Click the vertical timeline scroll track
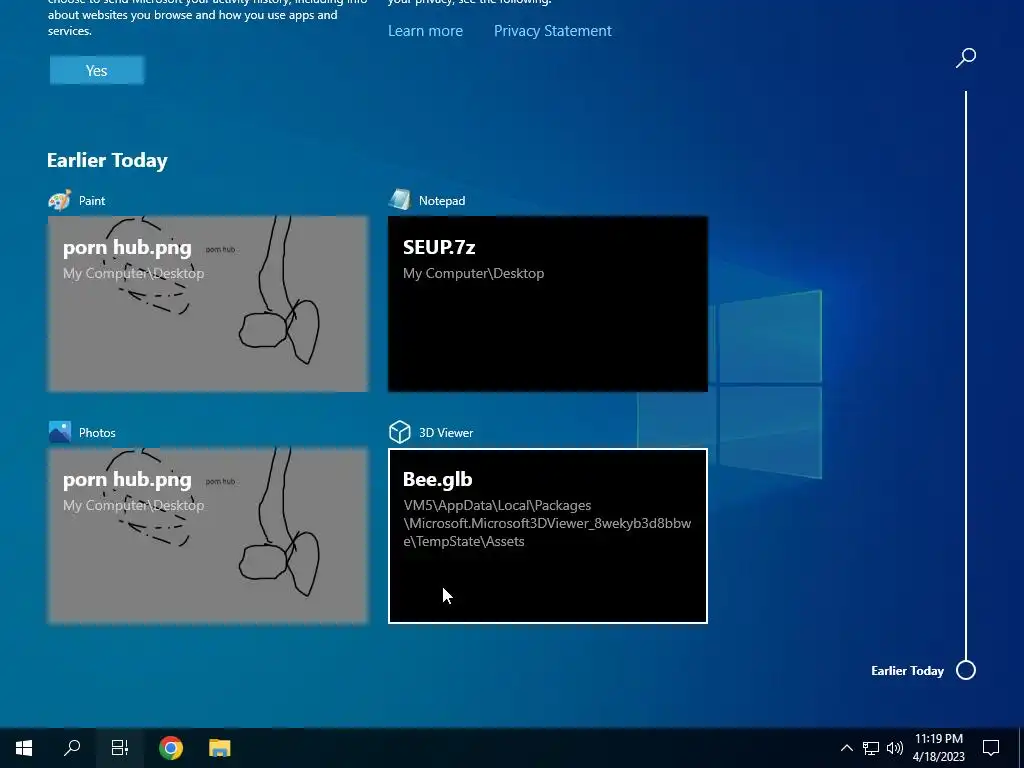Viewport: 1024px width, 768px height. 966,376
